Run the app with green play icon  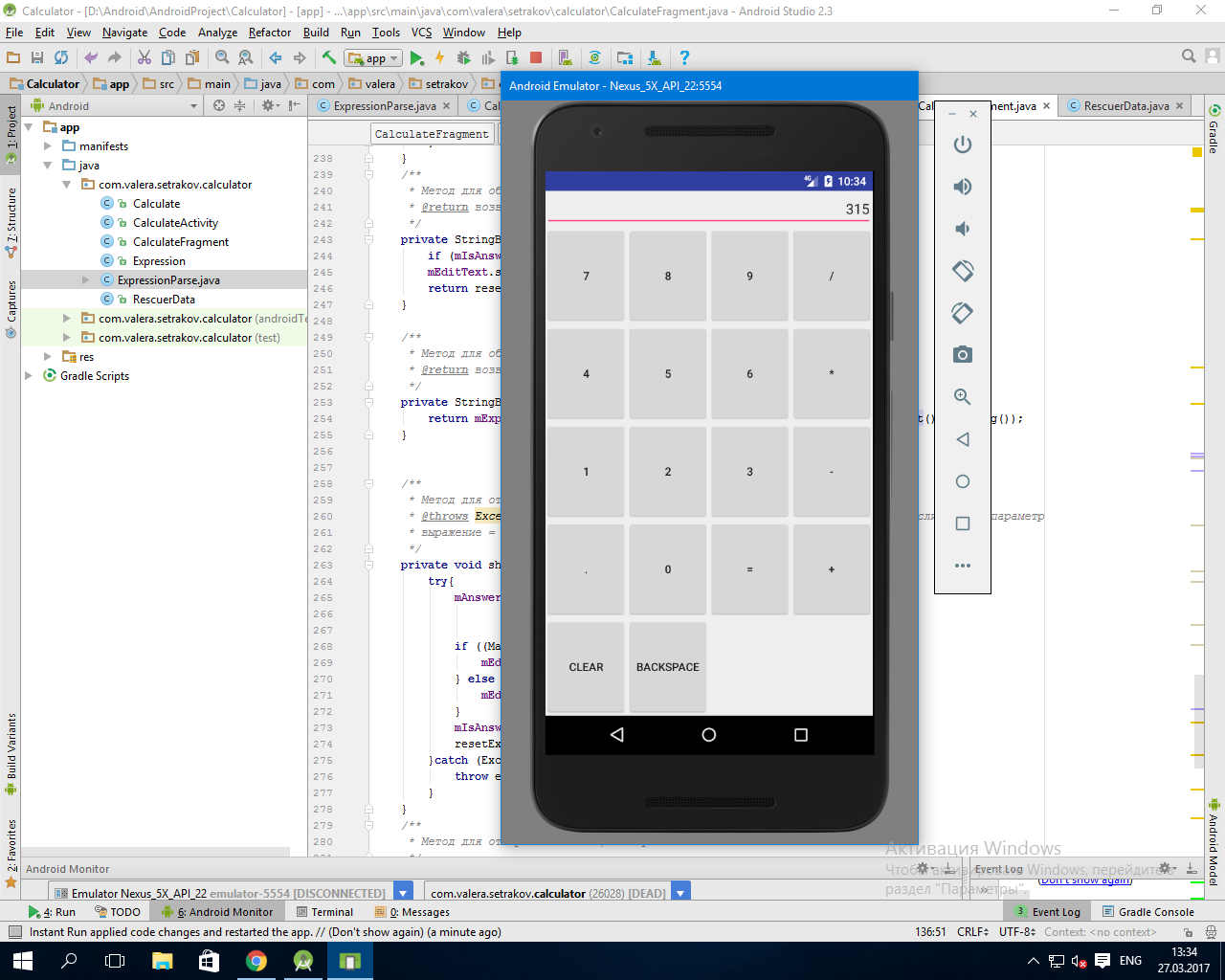416,58
